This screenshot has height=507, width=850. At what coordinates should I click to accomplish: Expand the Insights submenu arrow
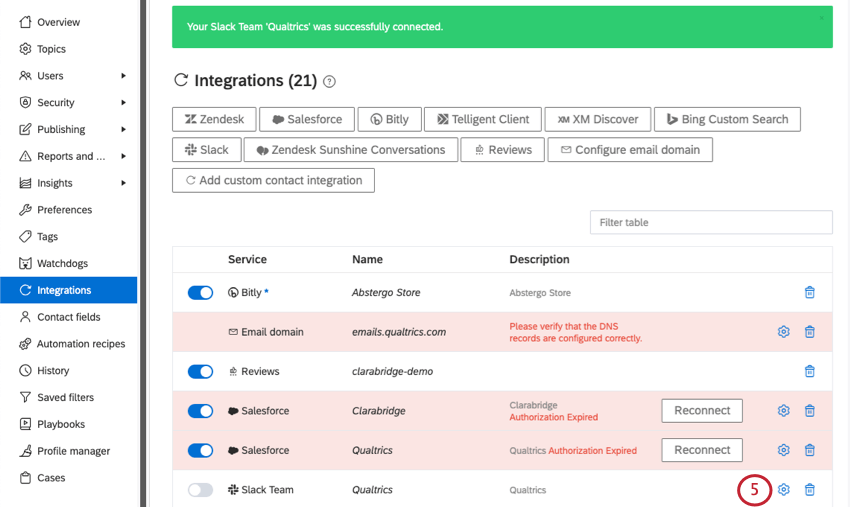click(x=124, y=183)
